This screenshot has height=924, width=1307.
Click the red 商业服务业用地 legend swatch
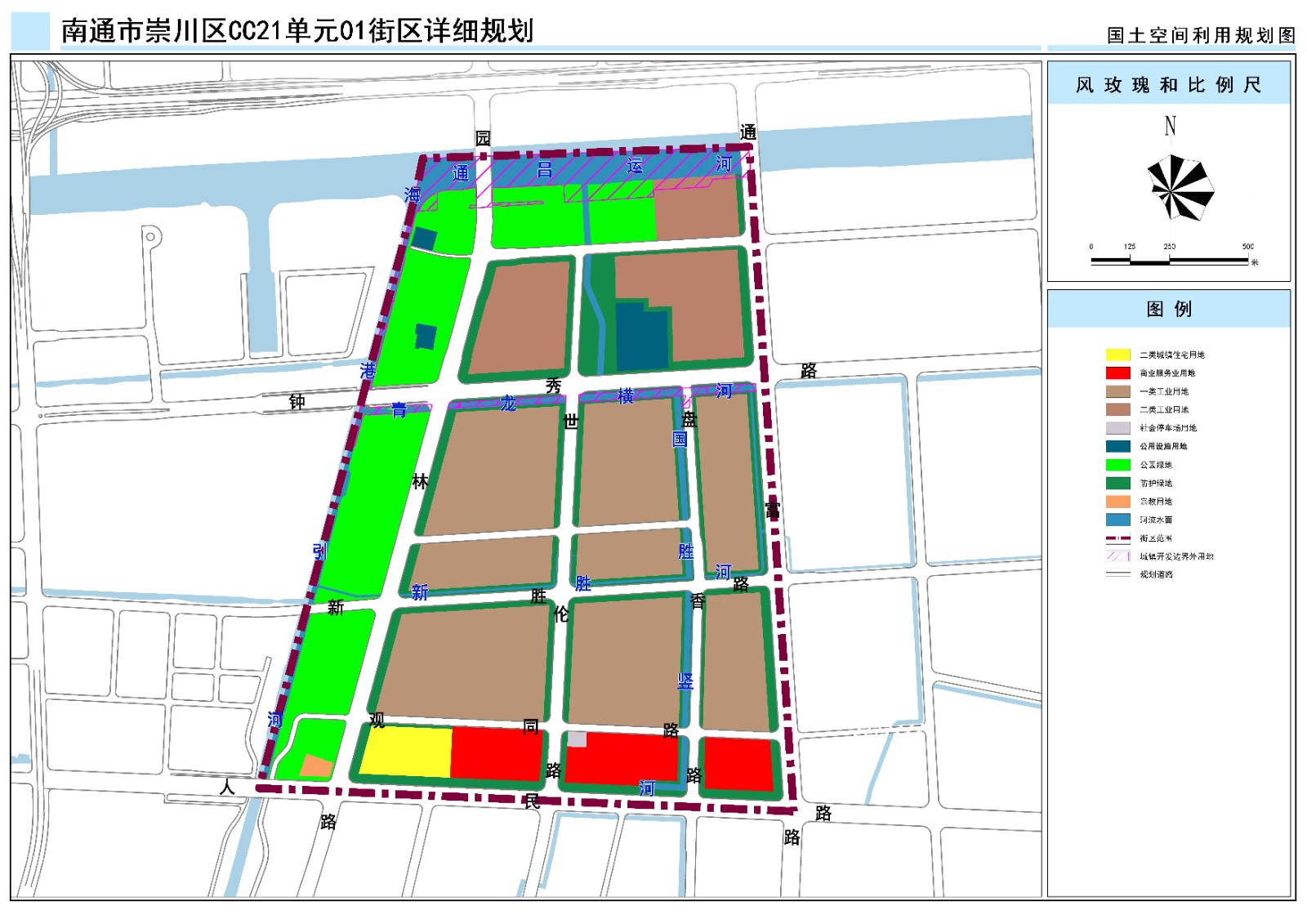click(1117, 373)
